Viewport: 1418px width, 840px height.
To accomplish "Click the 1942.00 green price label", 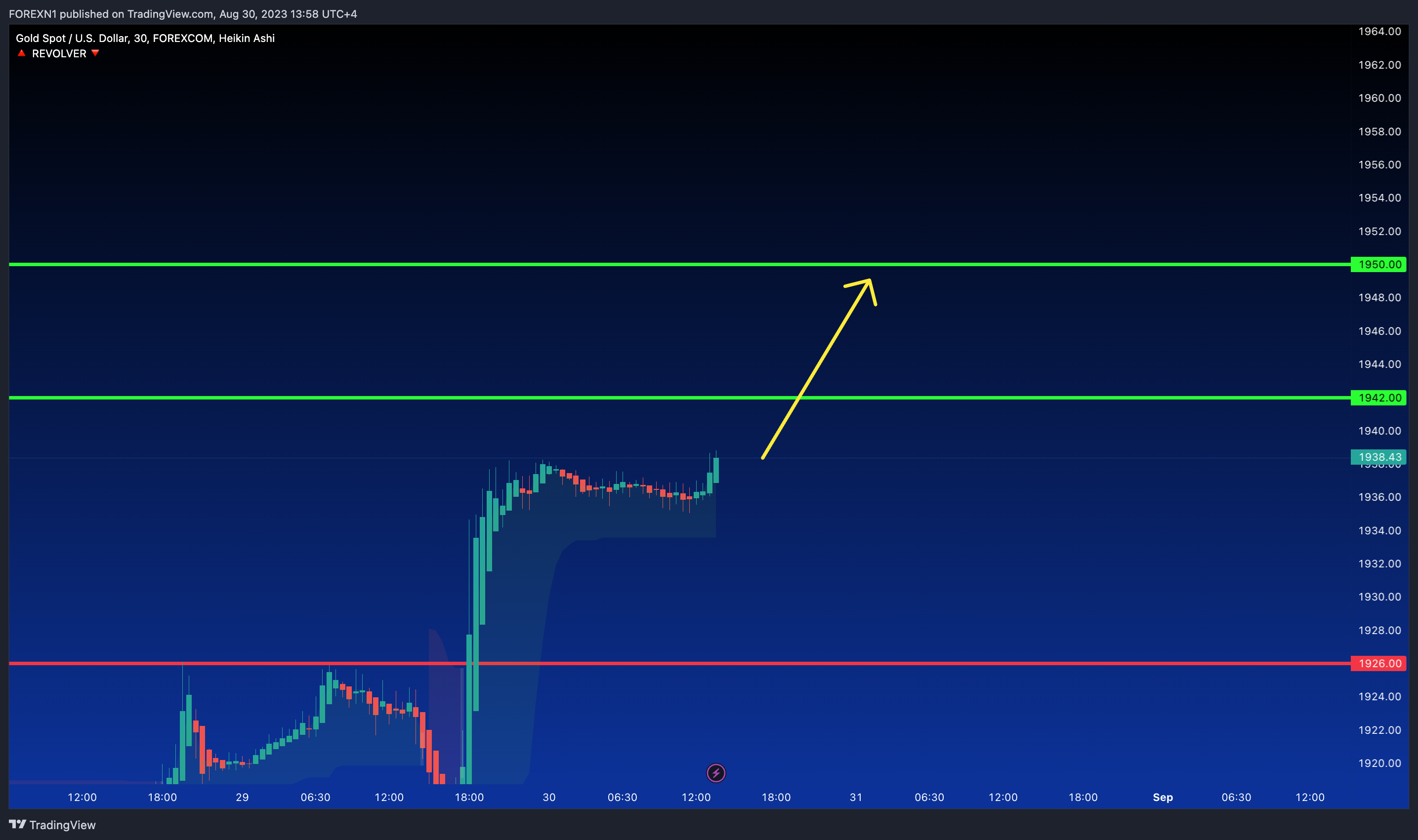I will pyautogui.click(x=1378, y=398).
